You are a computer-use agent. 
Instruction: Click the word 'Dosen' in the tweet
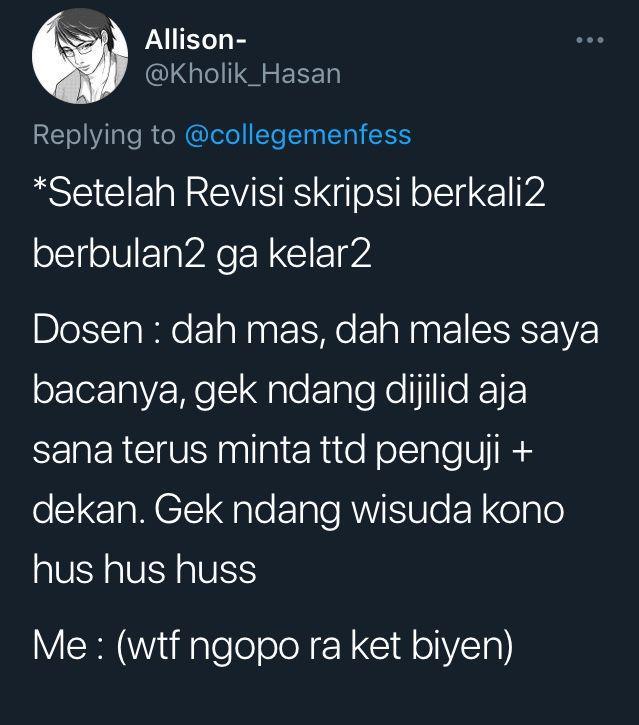[88, 330]
